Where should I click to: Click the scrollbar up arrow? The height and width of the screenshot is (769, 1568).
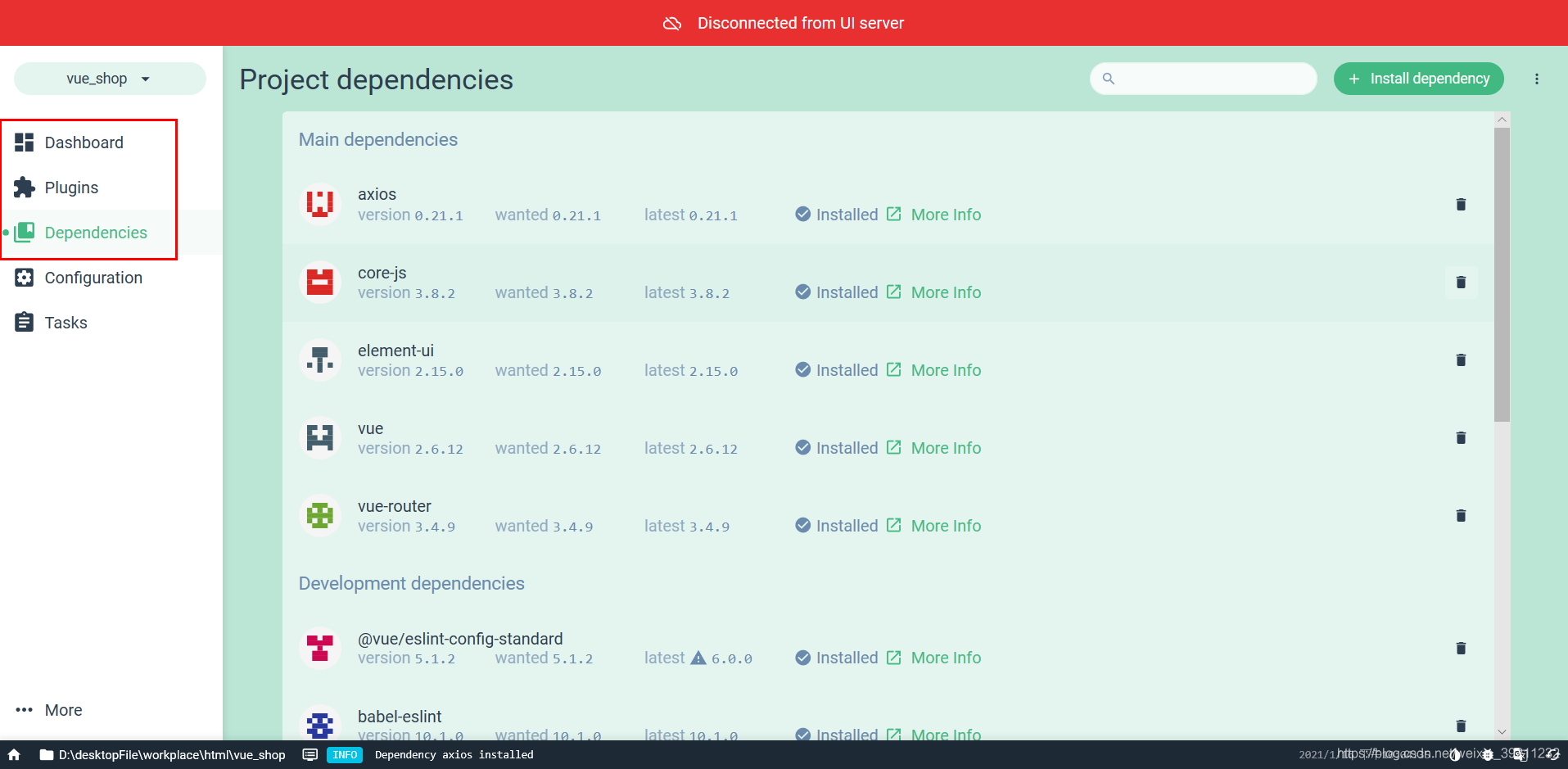pos(1502,120)
